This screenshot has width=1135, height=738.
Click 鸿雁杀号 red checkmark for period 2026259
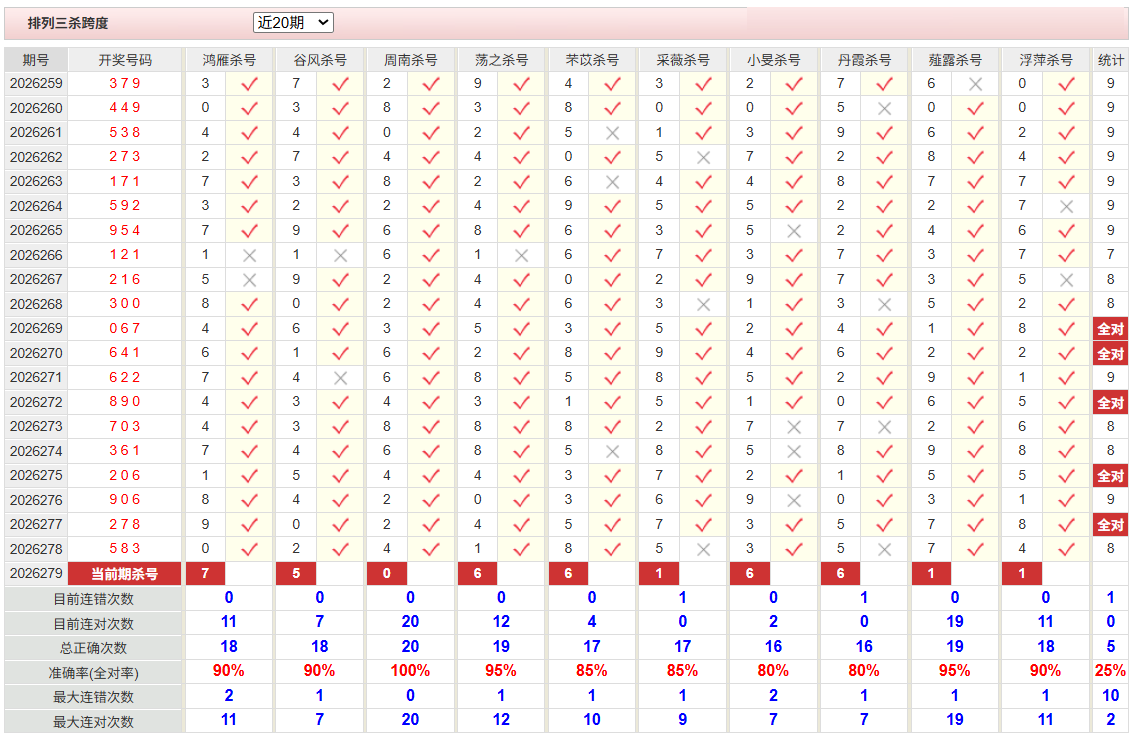[249, 84]
